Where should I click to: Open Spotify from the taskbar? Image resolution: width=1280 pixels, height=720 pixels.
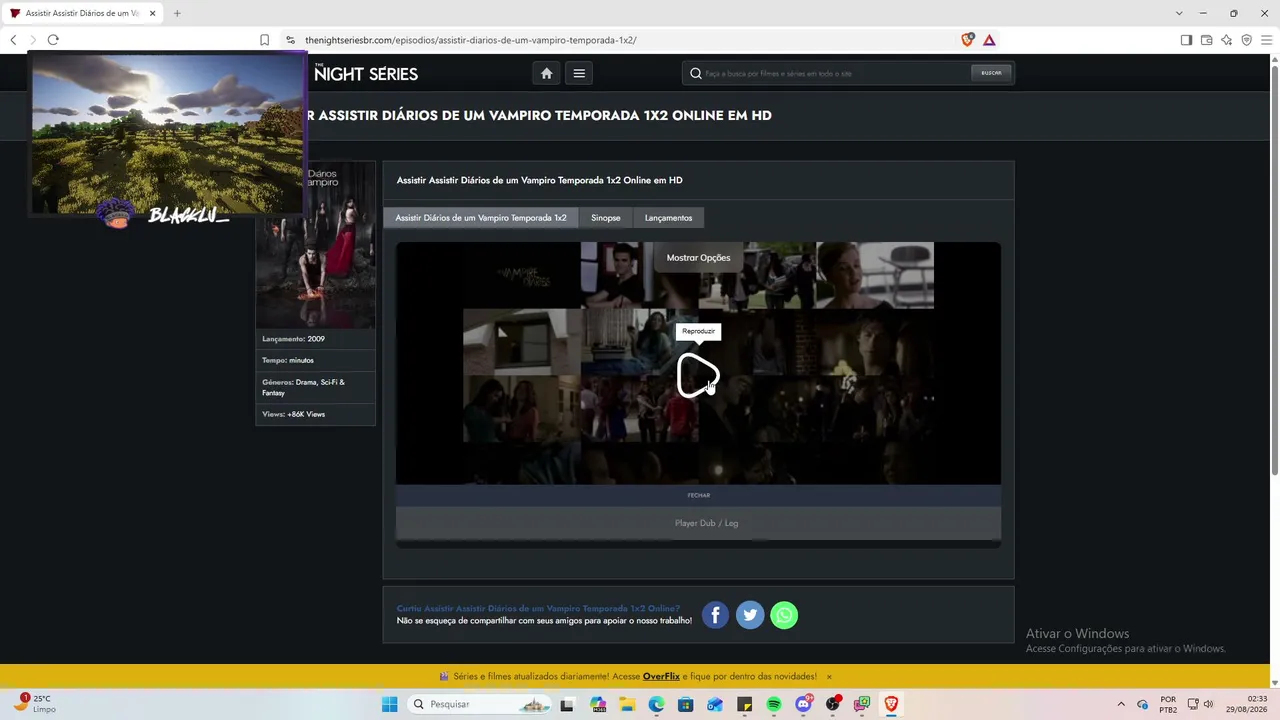(x=774, y=704)
